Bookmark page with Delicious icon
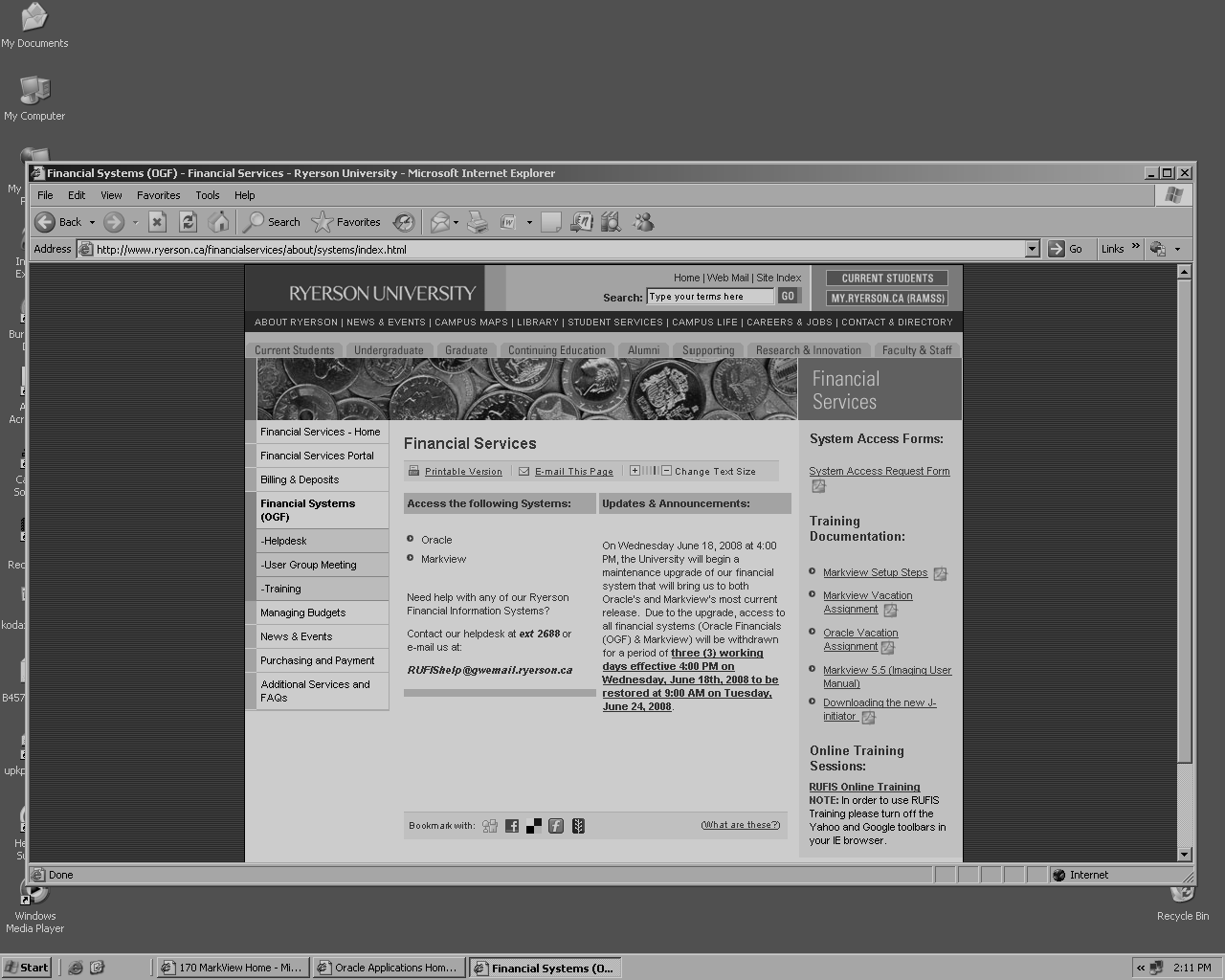The height and width of the screenshot is (980, 1225). [534, 826]
